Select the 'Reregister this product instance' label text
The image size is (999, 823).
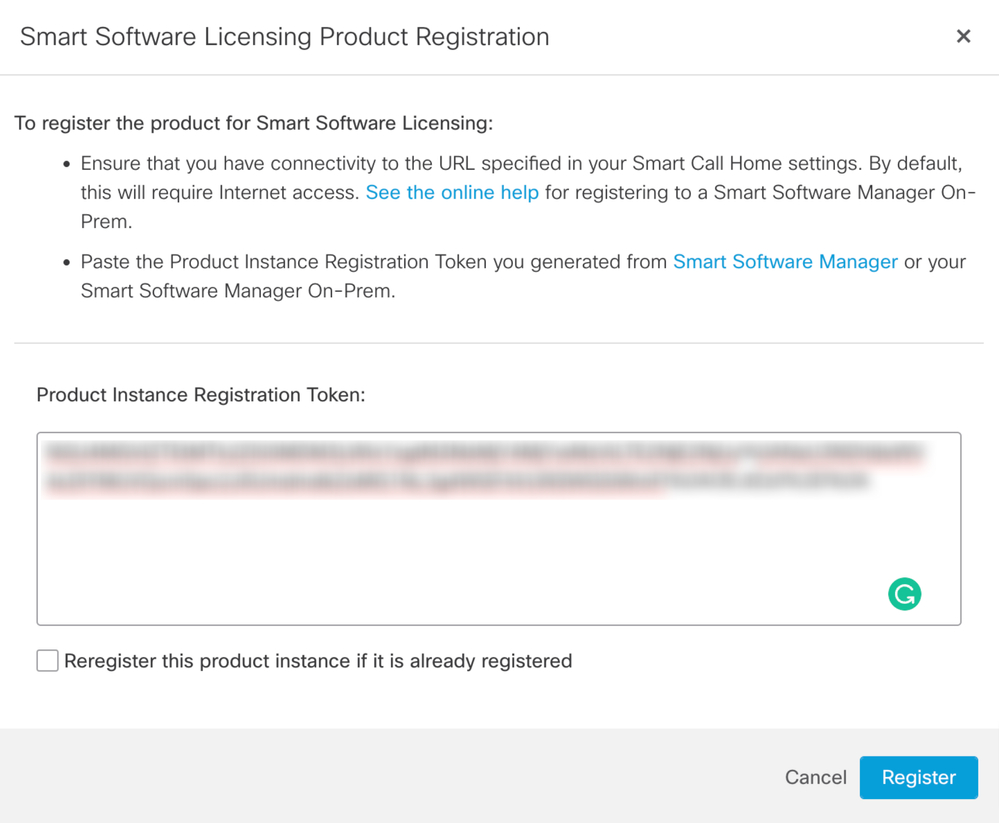point(318,661)
